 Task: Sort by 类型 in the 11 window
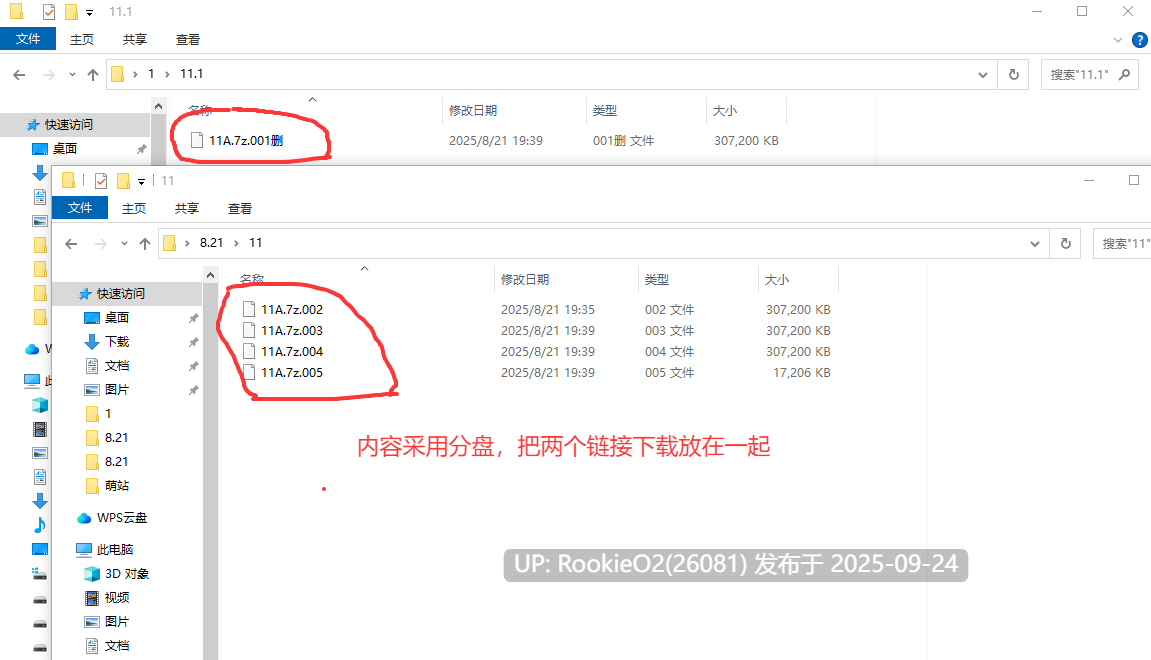pyautogui.click(x=657, y=280)
